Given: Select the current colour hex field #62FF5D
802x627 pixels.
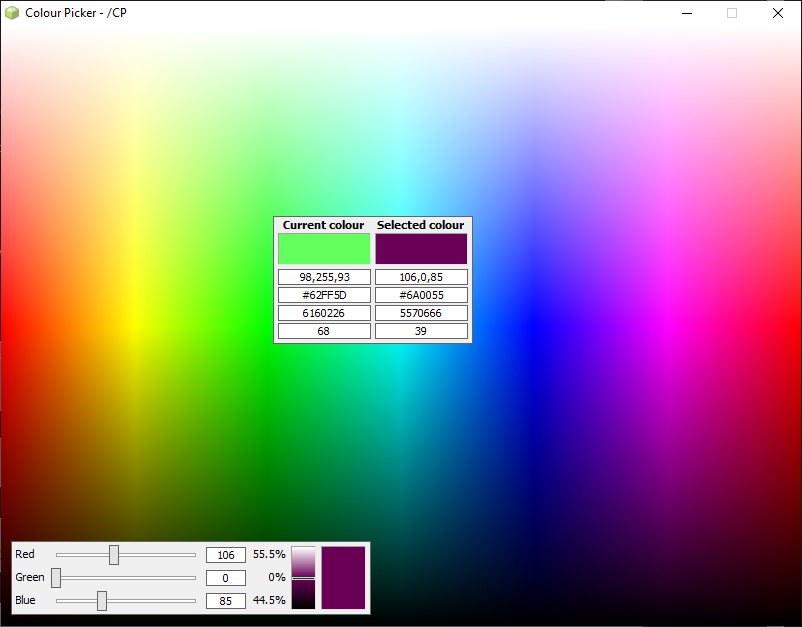Looking at the screenshot, I should point(324,295).
